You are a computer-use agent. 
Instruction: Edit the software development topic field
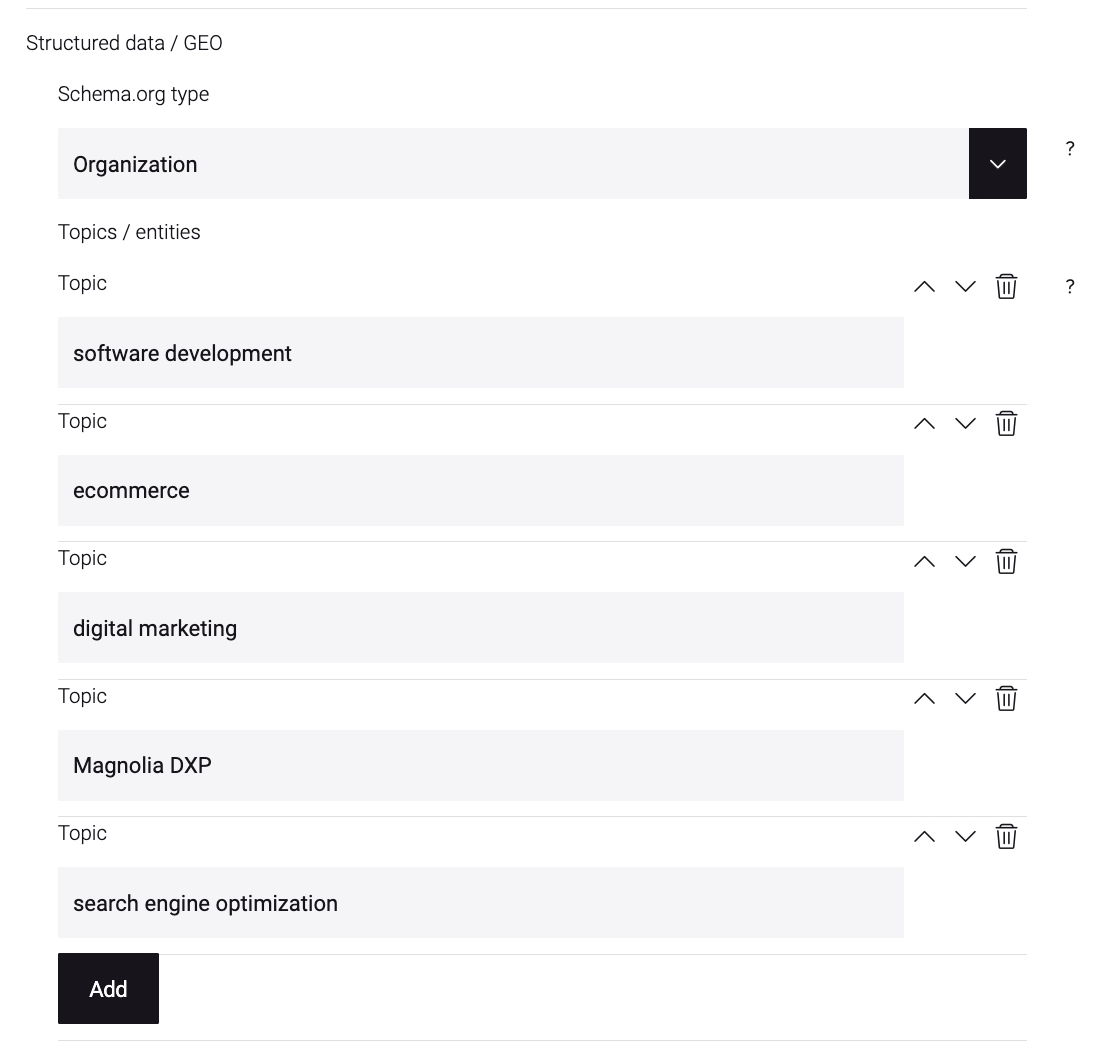[481, 353]
